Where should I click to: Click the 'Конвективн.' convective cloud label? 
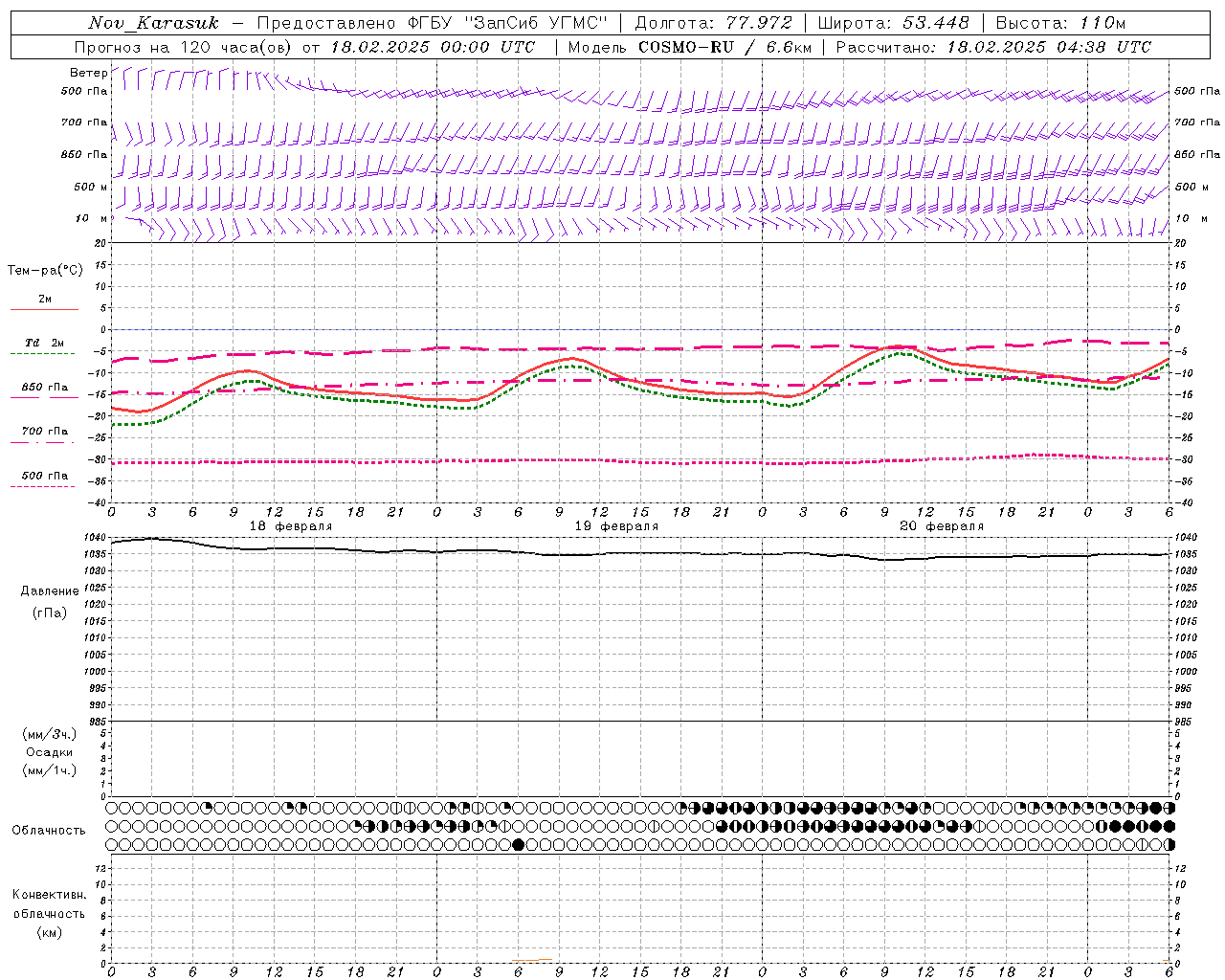click(49, 895)
